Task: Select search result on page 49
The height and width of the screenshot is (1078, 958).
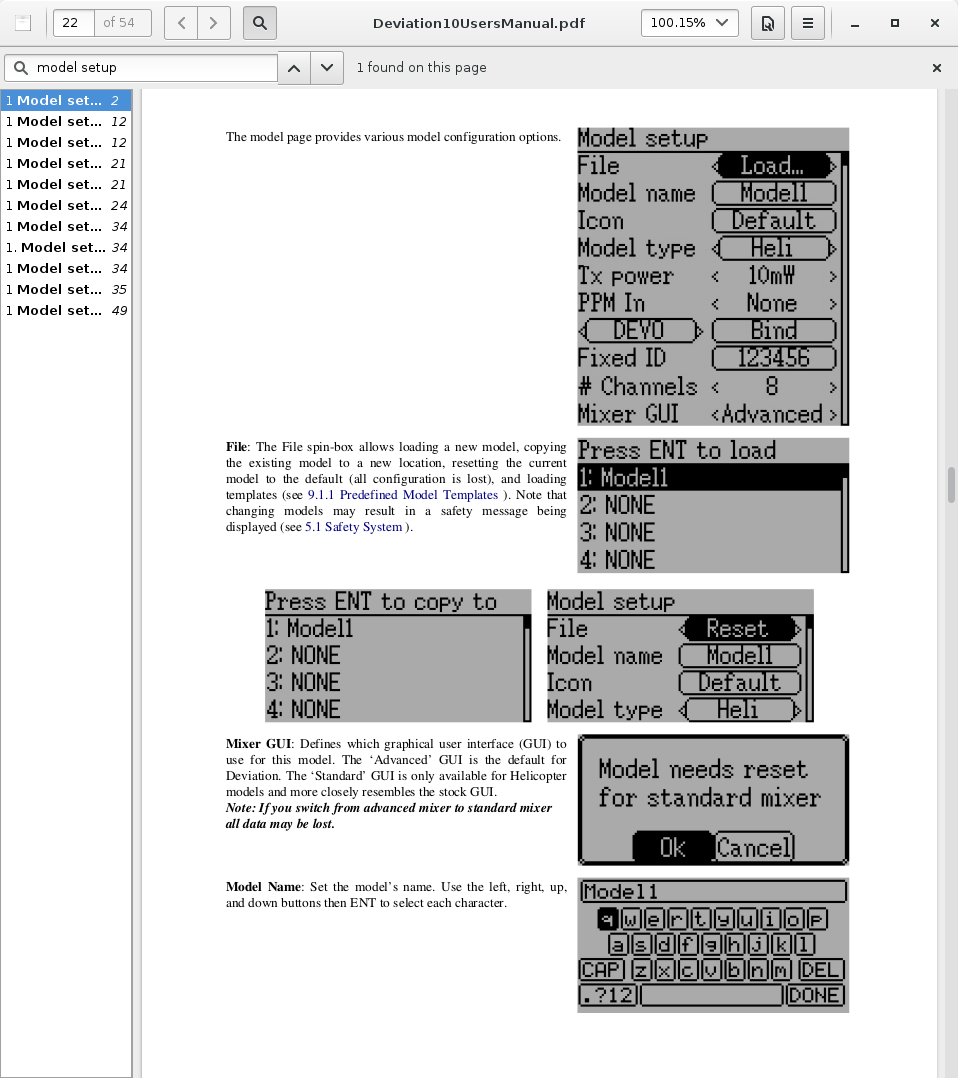Action: click(66, 311)
